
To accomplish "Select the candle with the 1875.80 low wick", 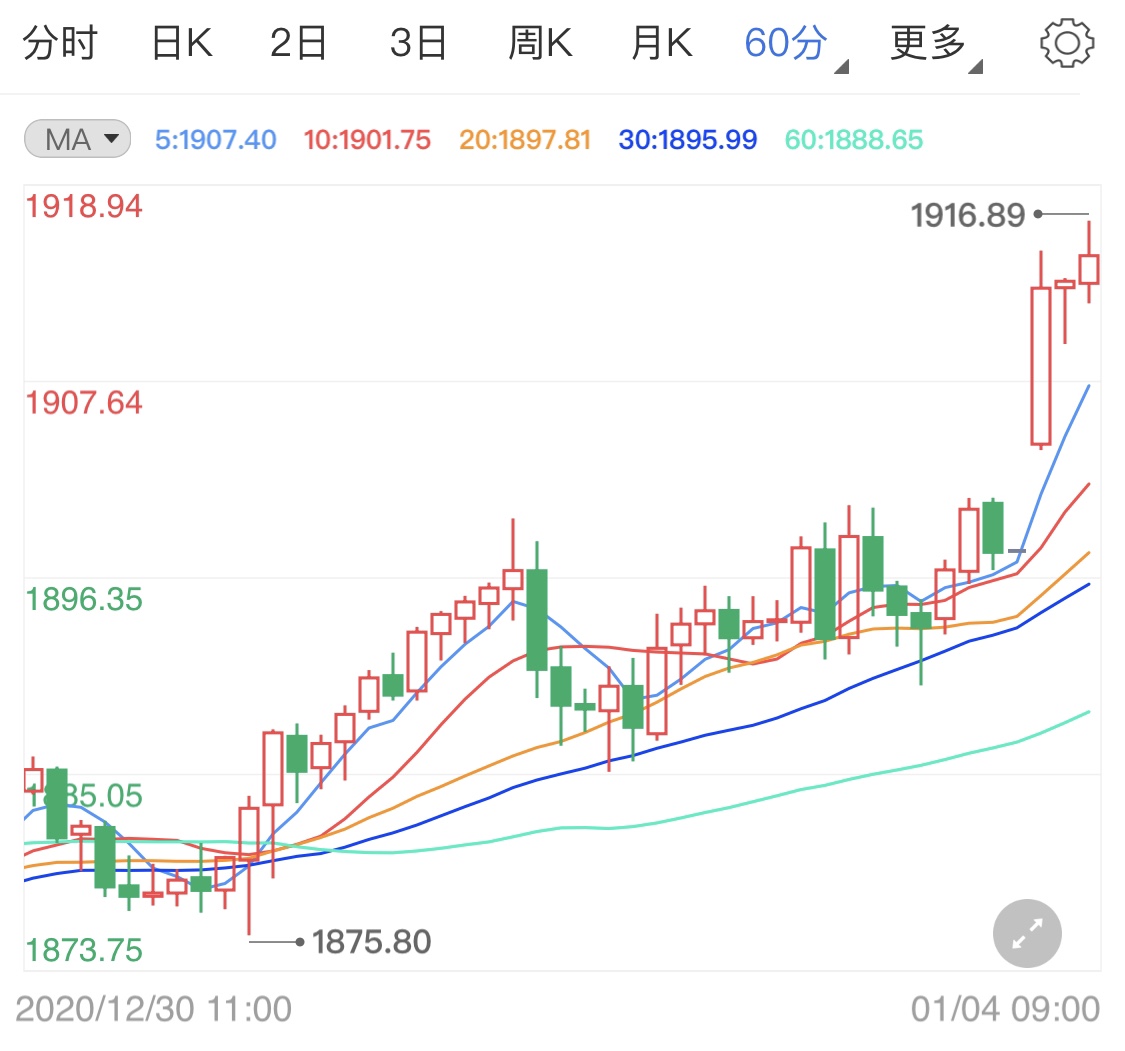I will pos(249,834).
